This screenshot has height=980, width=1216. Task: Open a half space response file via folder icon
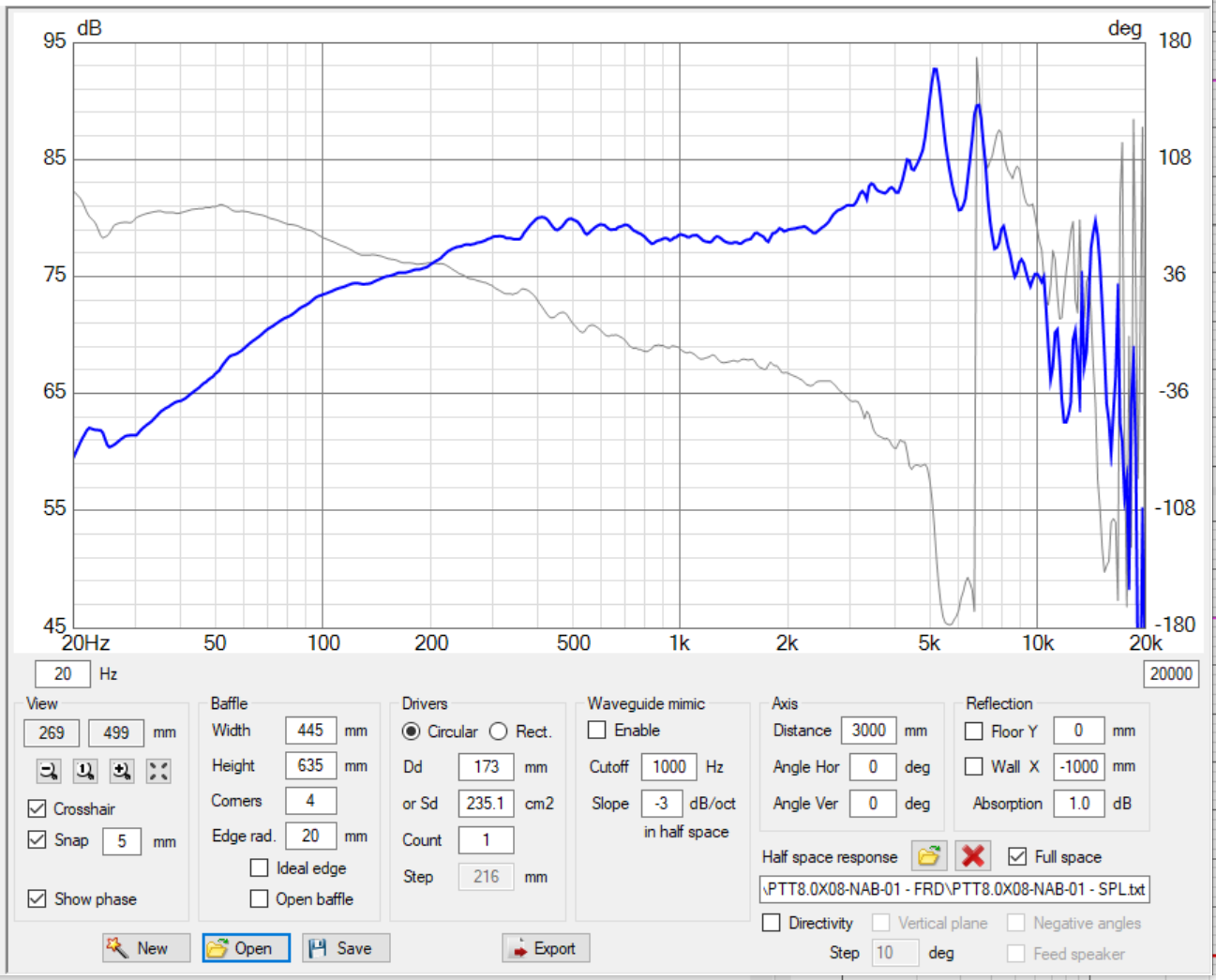pyautogui.click(x=928, y=855)
